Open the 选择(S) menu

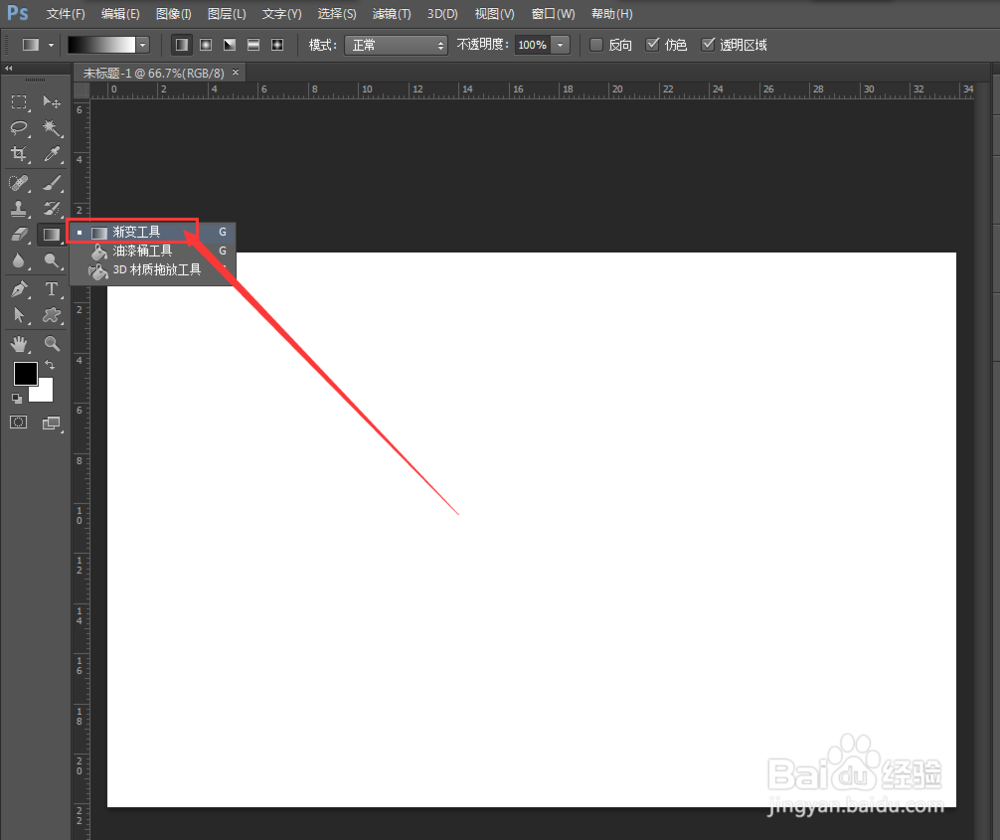tap(337, 13)
